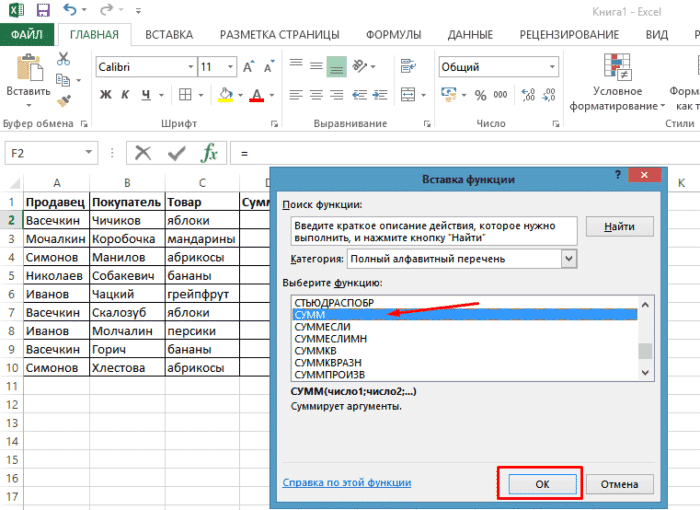Click the red font color swatch
The height and width of the screenshot is (510, 700).
[x=257, y=96]
